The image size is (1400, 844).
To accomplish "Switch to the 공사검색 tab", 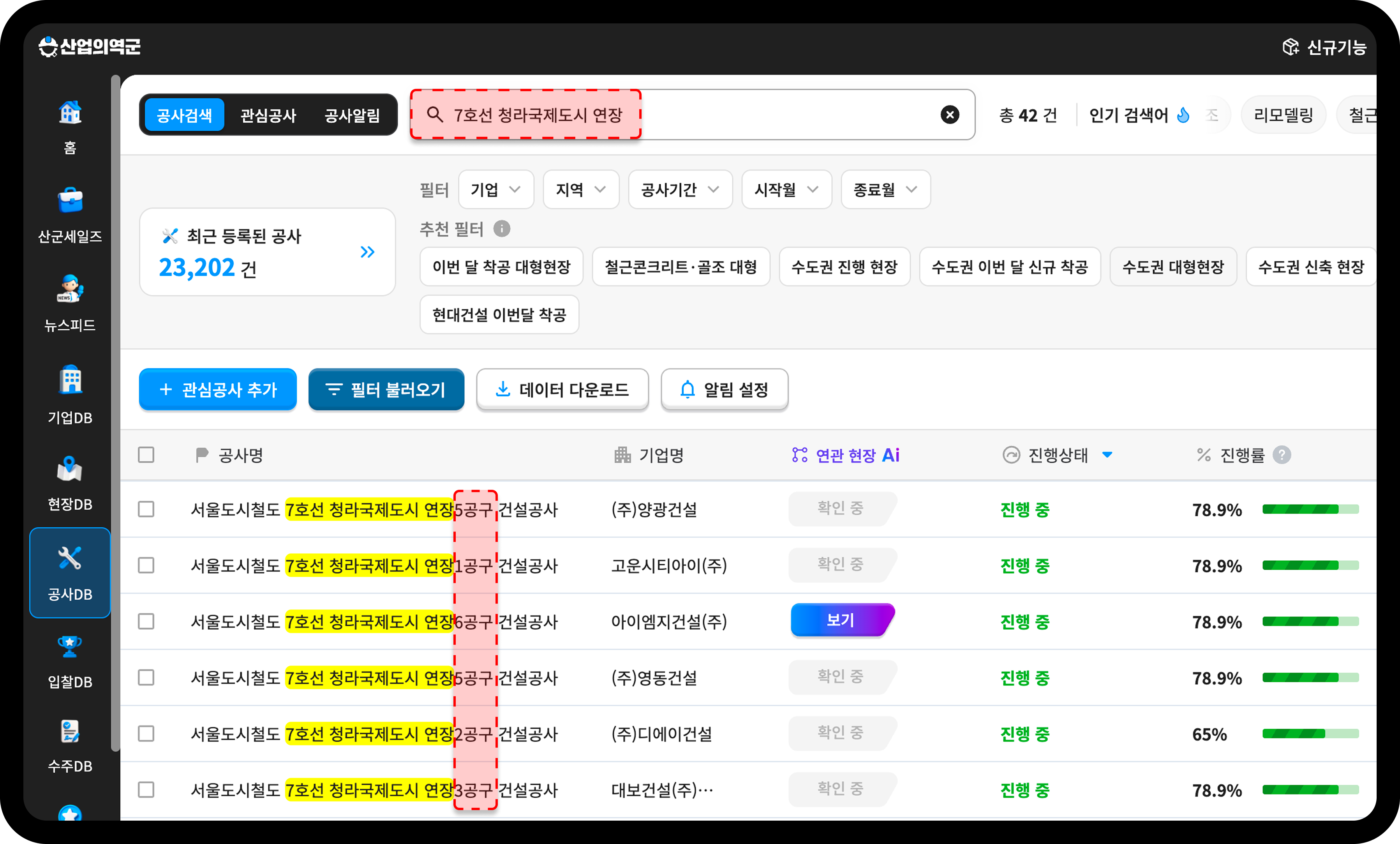I will pyautogui.click(x=184, y=115).
